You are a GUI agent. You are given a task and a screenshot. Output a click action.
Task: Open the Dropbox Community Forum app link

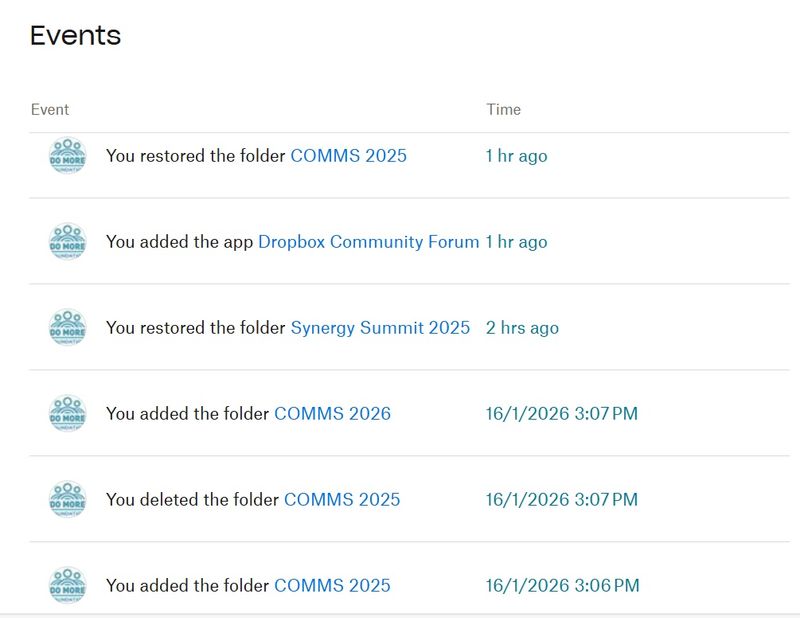tap(368, 242)
